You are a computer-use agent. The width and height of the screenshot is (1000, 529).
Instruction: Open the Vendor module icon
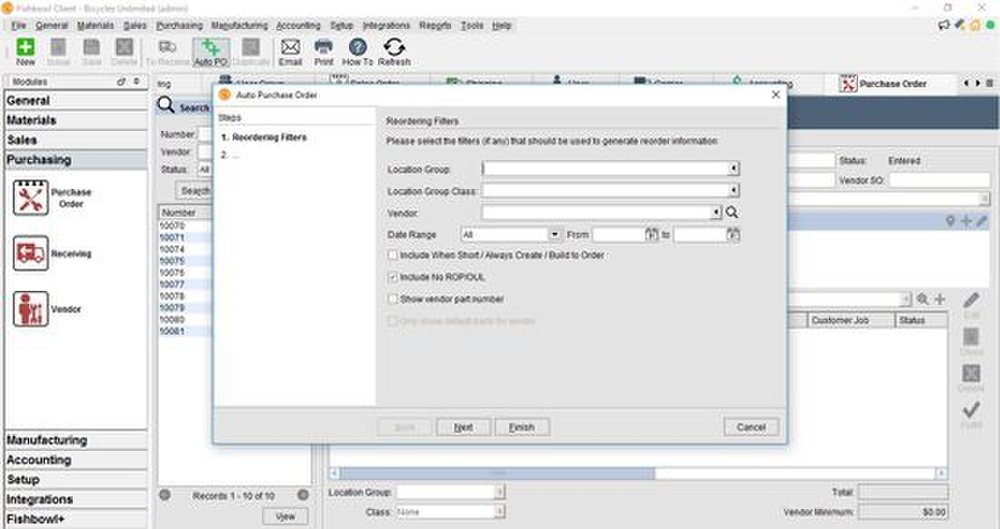coord(31,309)
